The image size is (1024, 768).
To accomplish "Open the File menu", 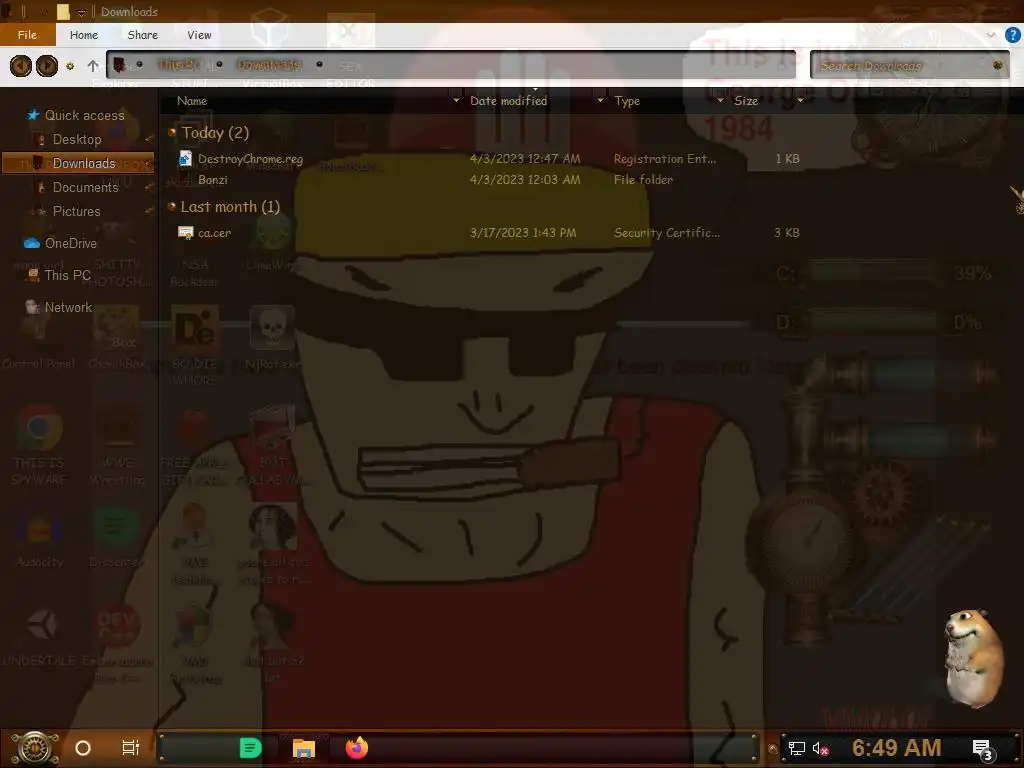I will click(27, 35).
